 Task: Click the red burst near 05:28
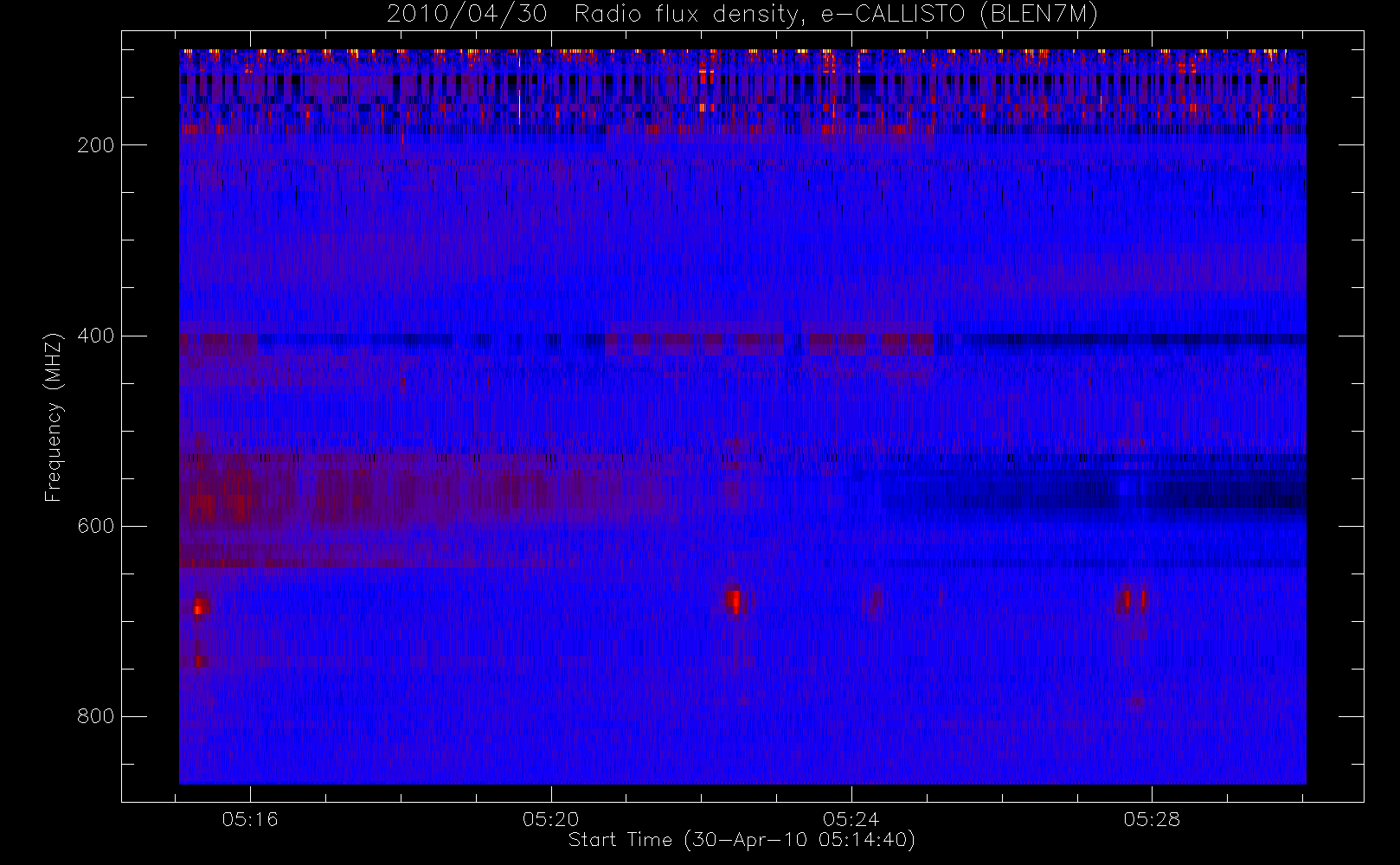click(1133, 599)
